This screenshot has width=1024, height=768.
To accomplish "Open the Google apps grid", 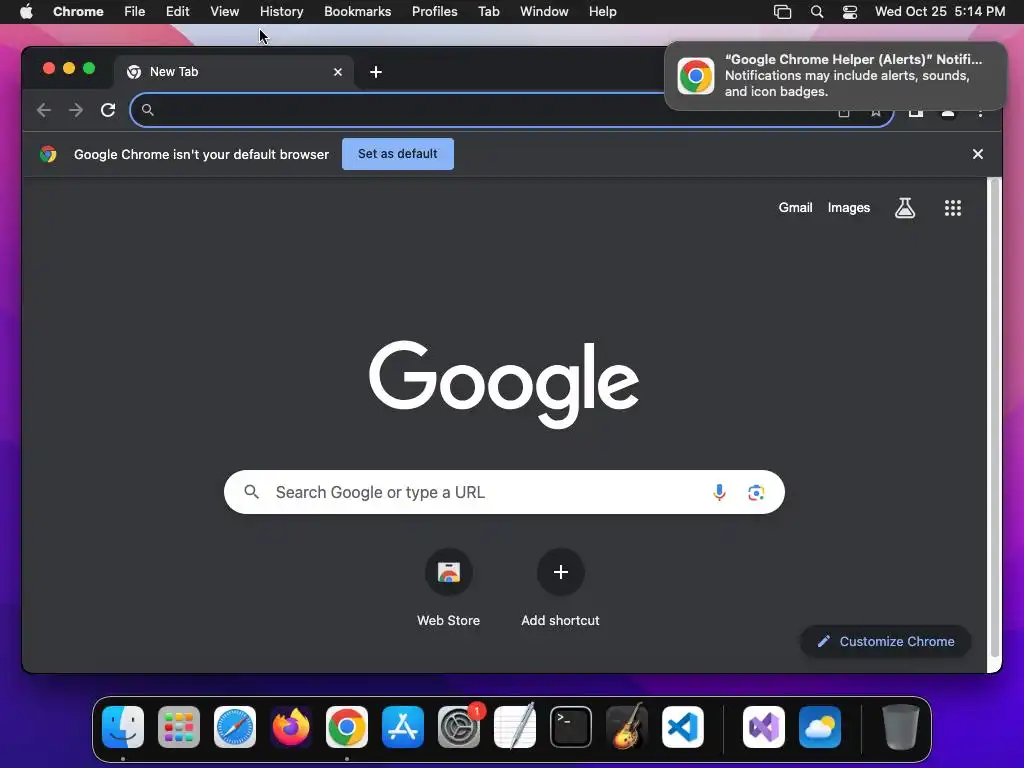I will tap(953, 208).
